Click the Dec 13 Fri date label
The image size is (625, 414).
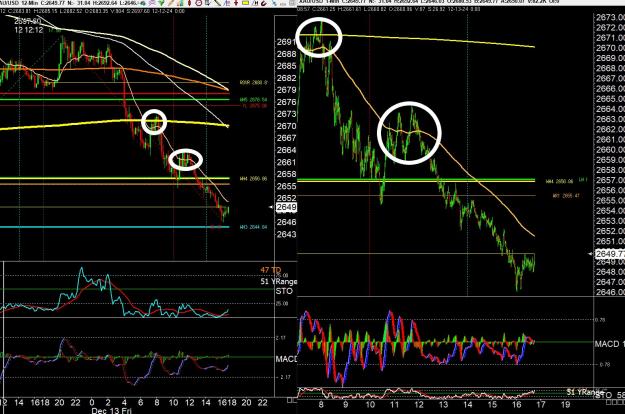click(112, 410)
